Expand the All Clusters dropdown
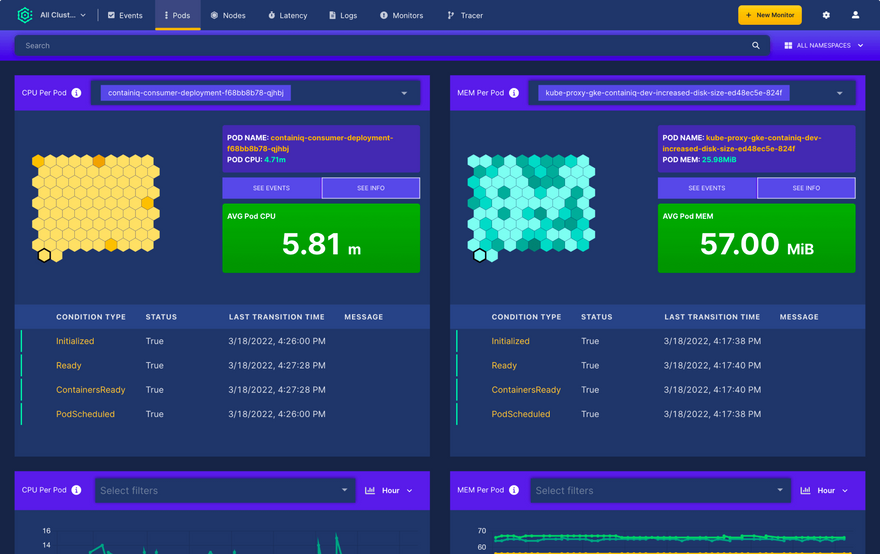 click(62, 15)
